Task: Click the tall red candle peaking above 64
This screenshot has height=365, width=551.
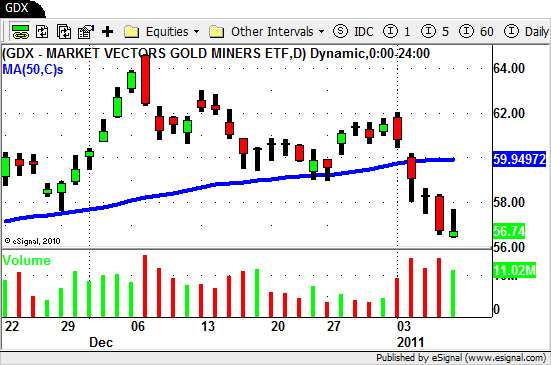Action: point(145,79)
